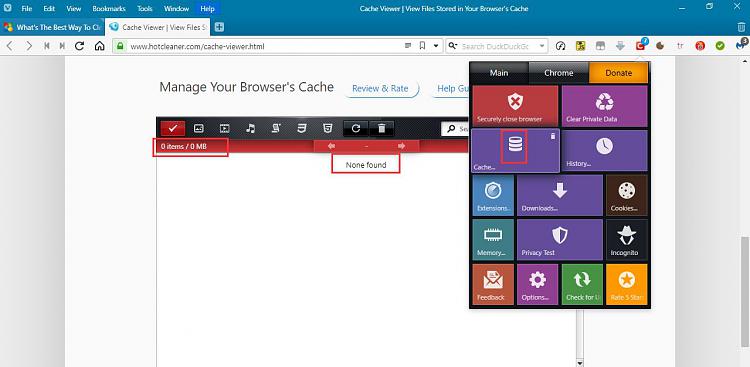
Task: Switch to 'What's The Best Way' tab
Action: point(53,27)
